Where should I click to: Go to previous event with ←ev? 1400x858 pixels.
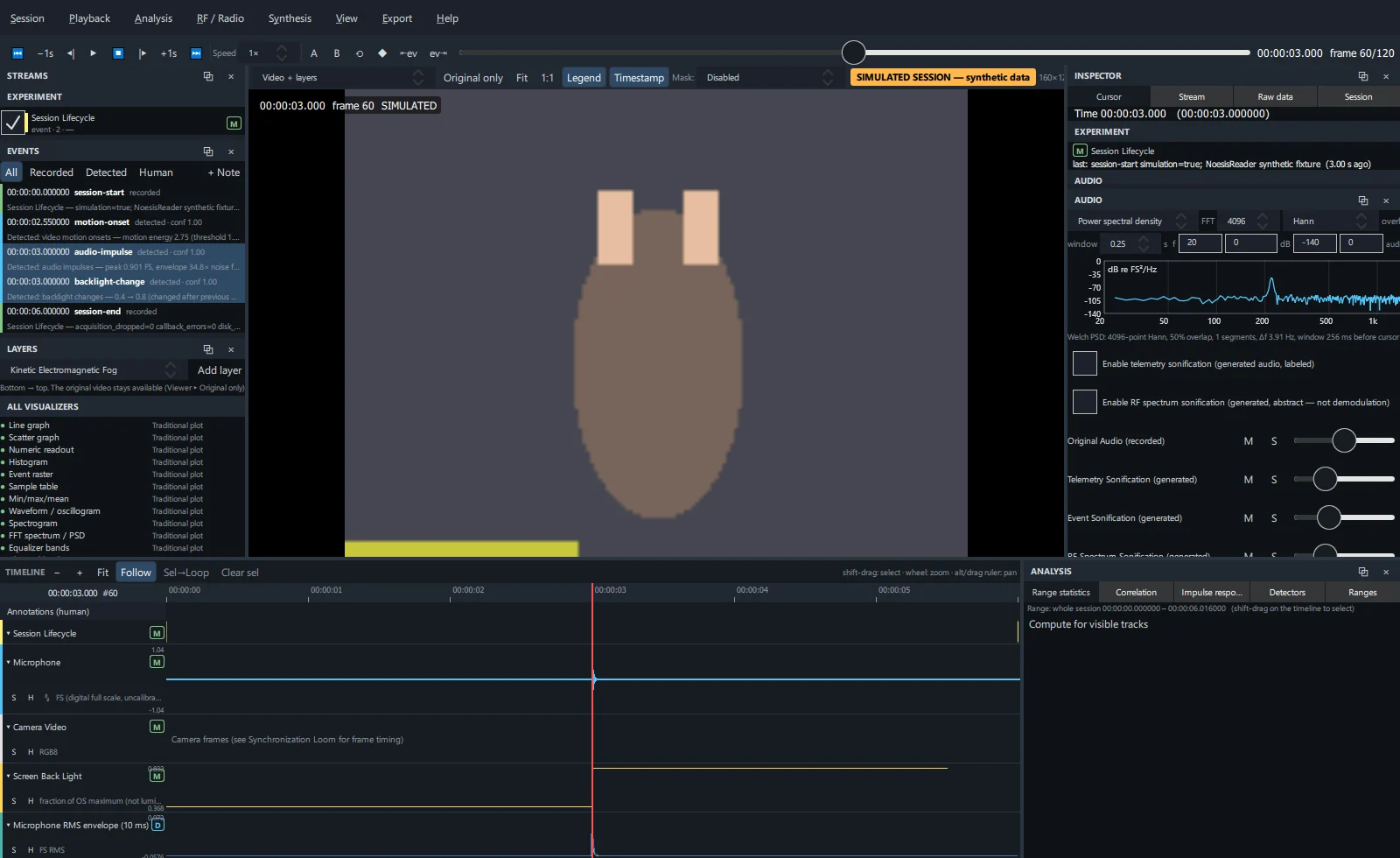tap(409, 53)
